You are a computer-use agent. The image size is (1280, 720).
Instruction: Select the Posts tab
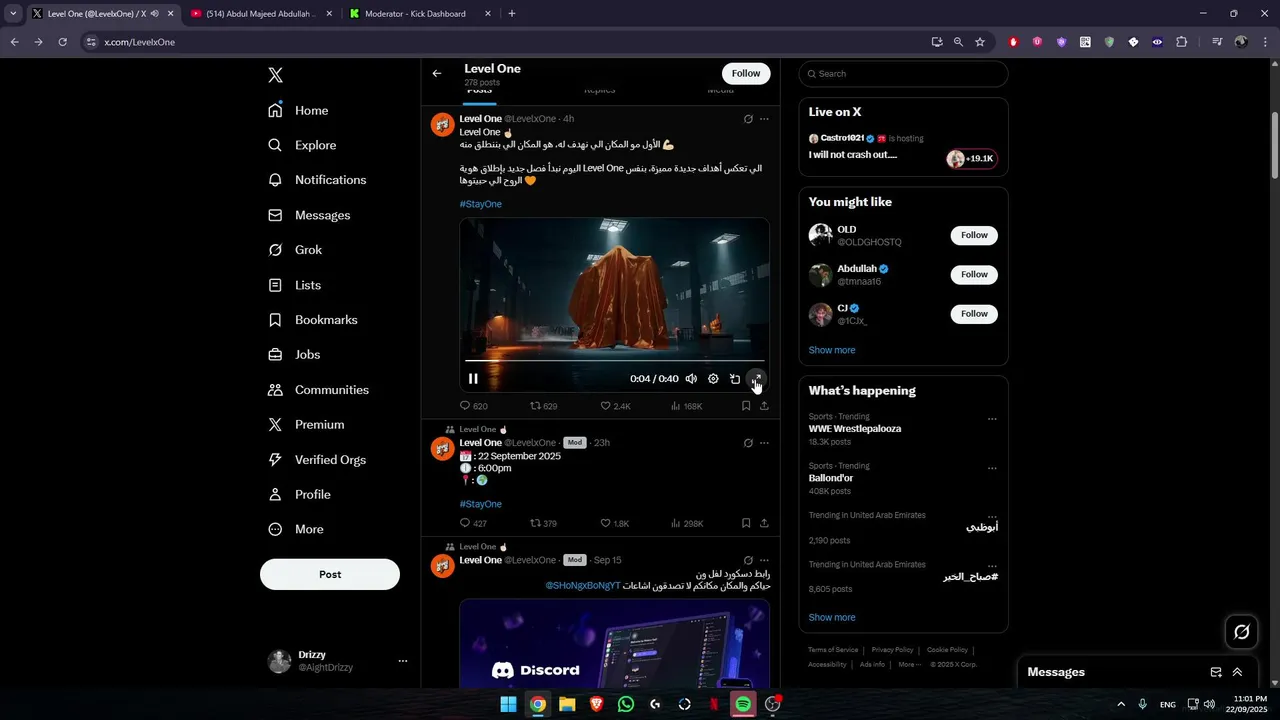(479, 92)
